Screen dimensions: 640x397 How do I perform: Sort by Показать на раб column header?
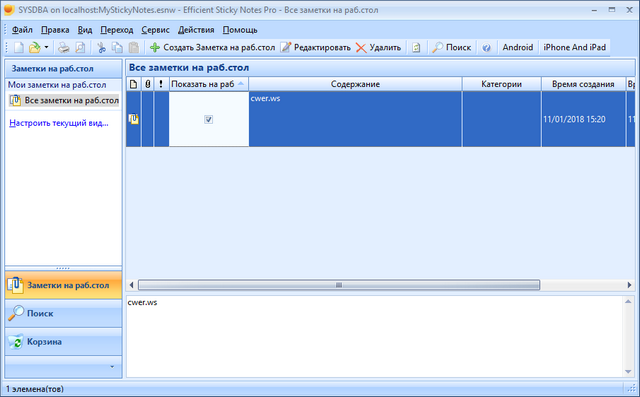[x=209, y=84]
